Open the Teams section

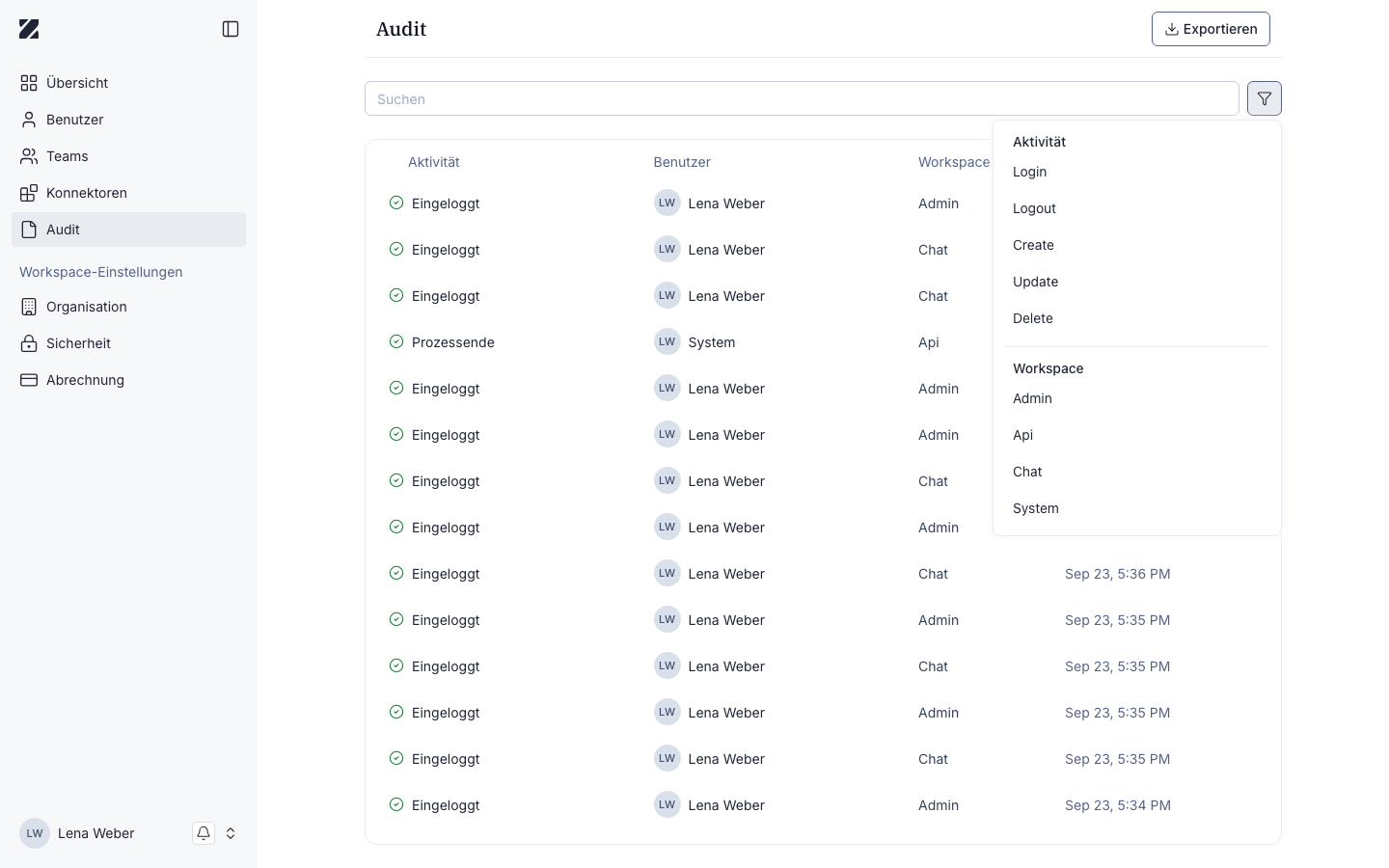click(x=128, y=156)
